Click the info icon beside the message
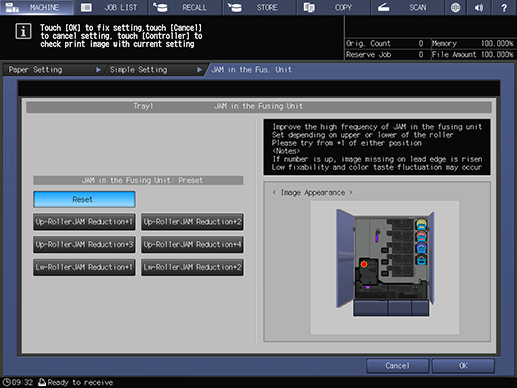This screenshot has width=517, height=388. (23, 31)
